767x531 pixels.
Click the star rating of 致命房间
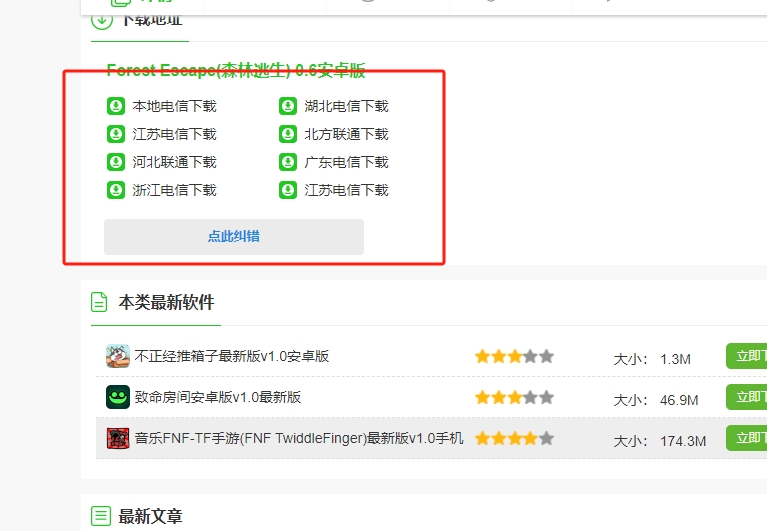coord(514,398)
